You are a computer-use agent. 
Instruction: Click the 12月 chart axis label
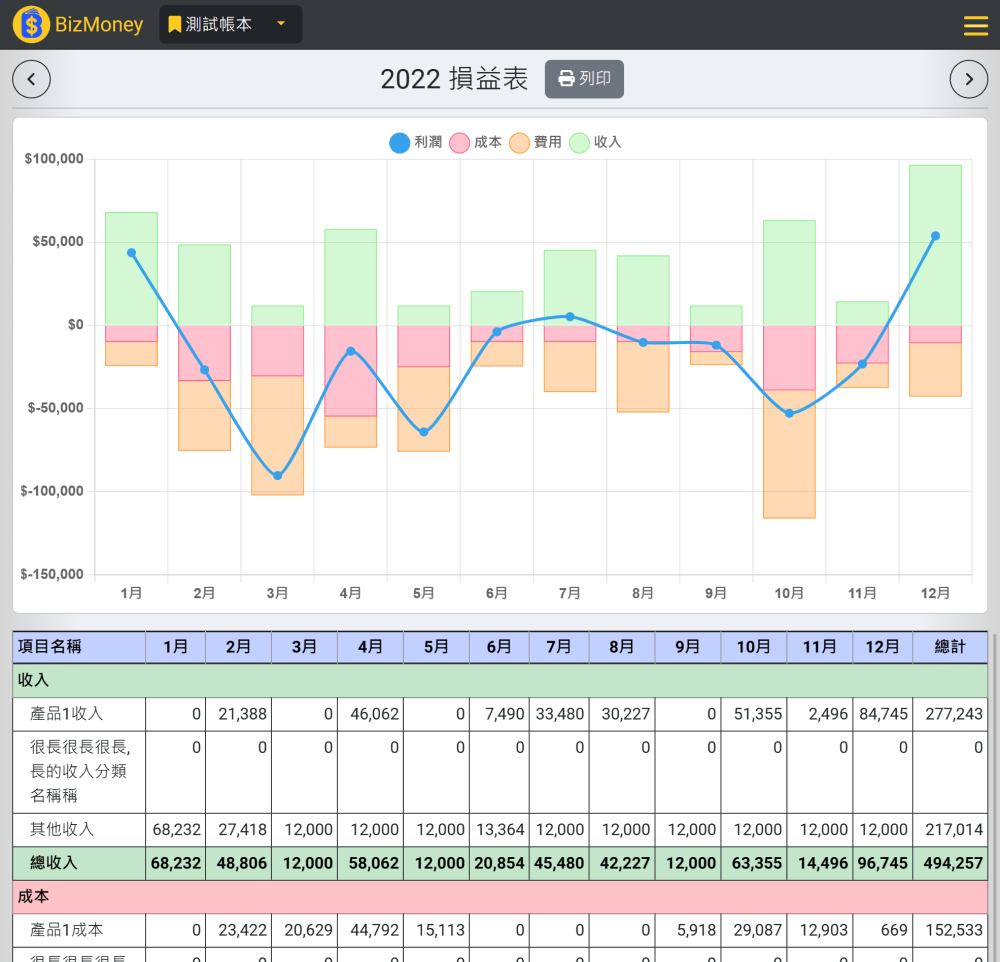[936, 593]
